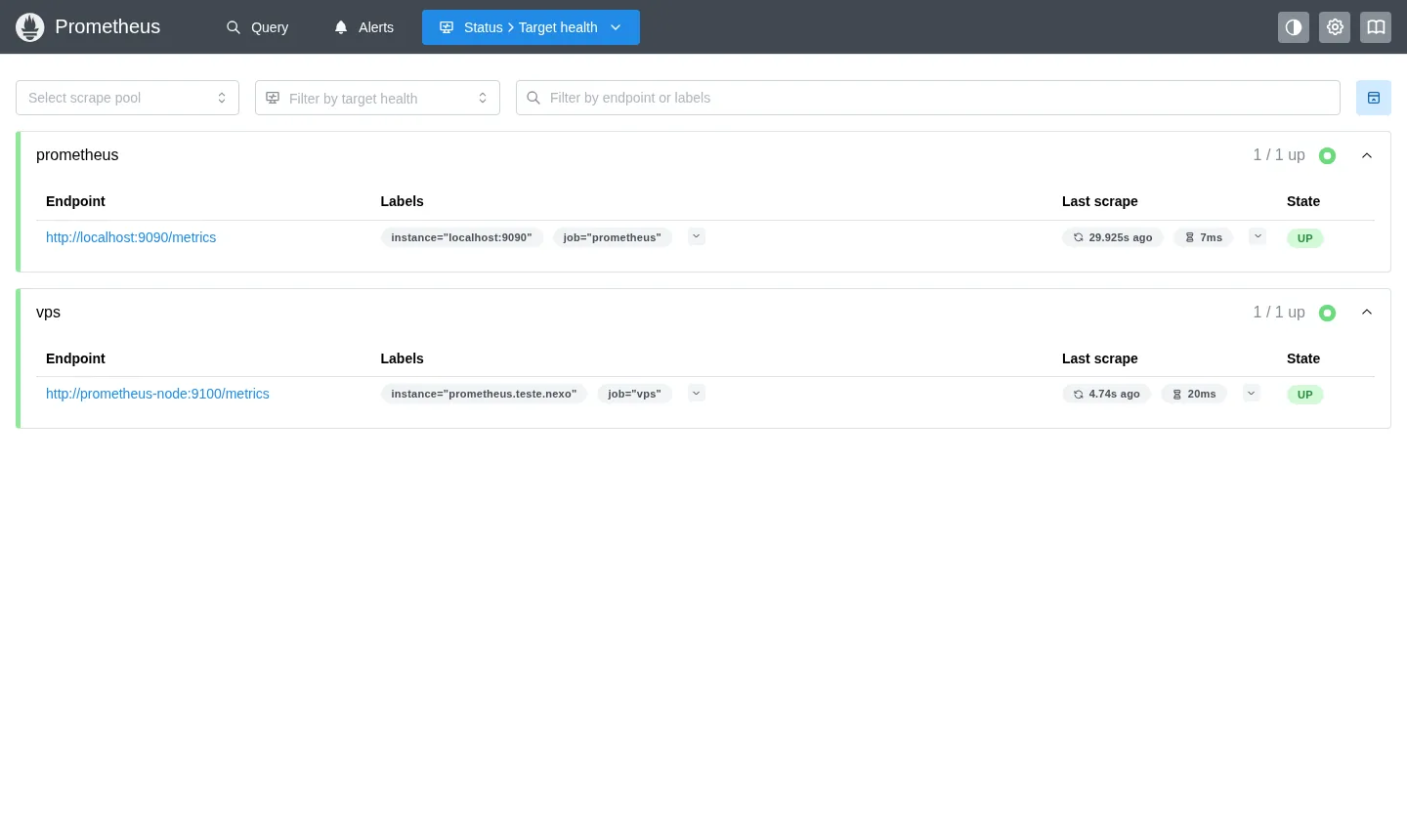The width and height of the screenshot is (1407, 840).
Task: Collapse the vps scrape pool
Action: click(1367, 313)
